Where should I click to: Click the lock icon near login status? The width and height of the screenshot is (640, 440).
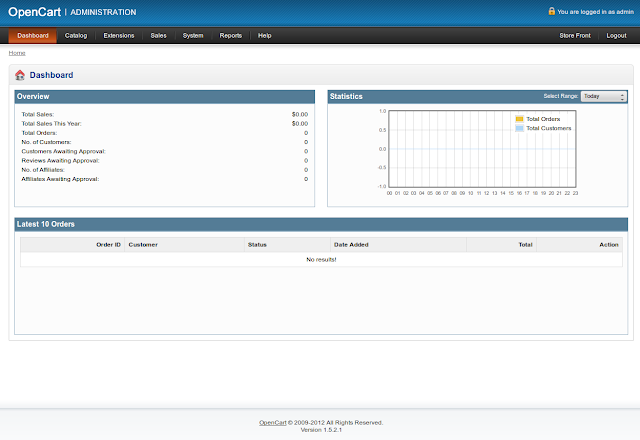coord(551,11)
